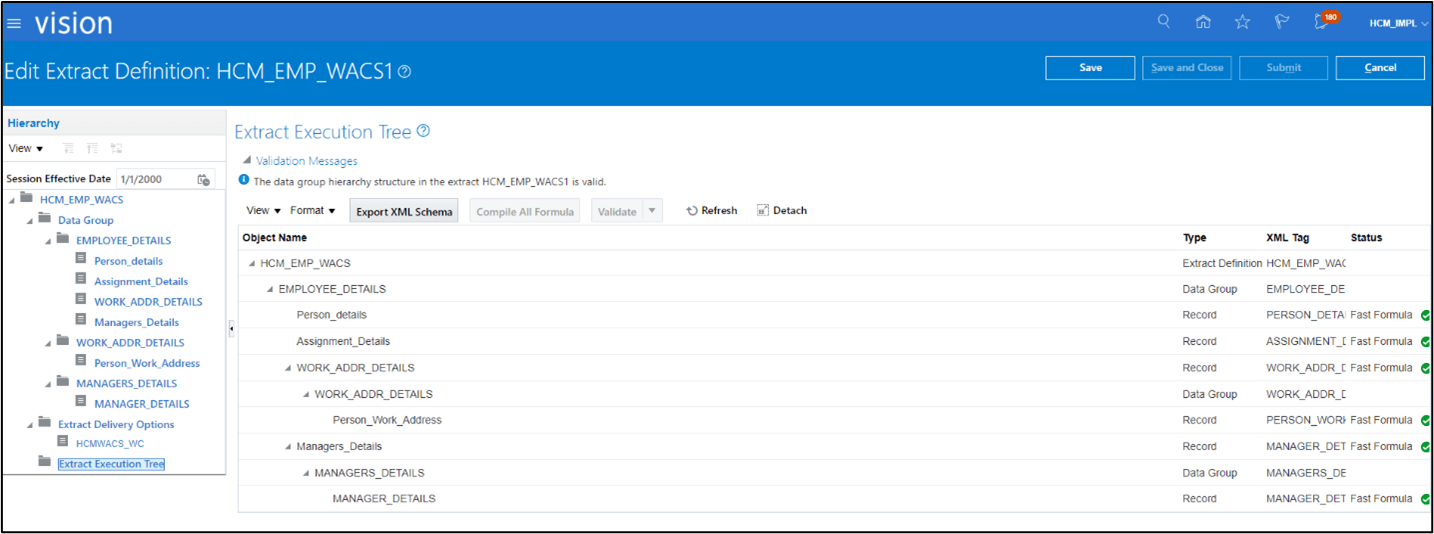Click Refresh in the execution tree toolbar
Image resolution: width=1434 pixels, height=534 pixels.
point(711,210)
